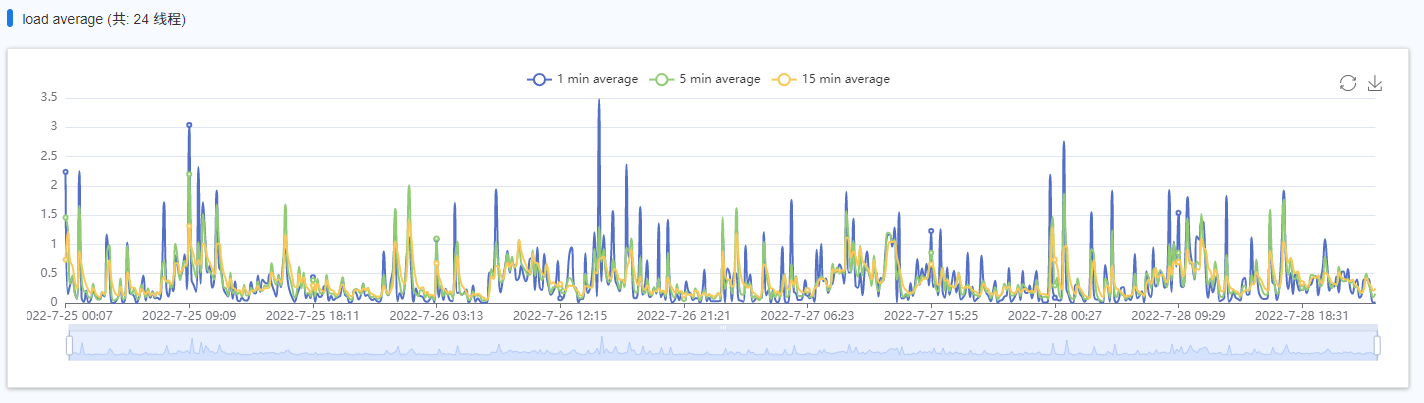Click the green 5 min marker near 09:09
The width and height of the screenshot is (1424, 403).
pyautogui.click(x=189, y=174)
